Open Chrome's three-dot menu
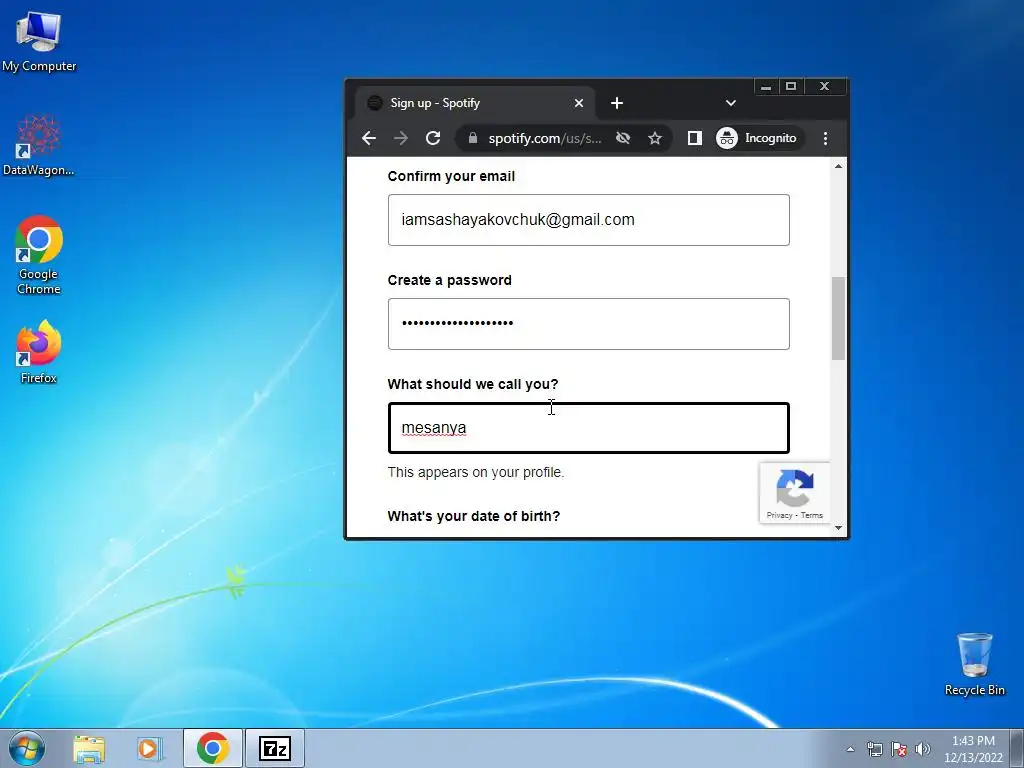Screen dimensions: 1024x768 pyautogui.click(x=825, y=138)
